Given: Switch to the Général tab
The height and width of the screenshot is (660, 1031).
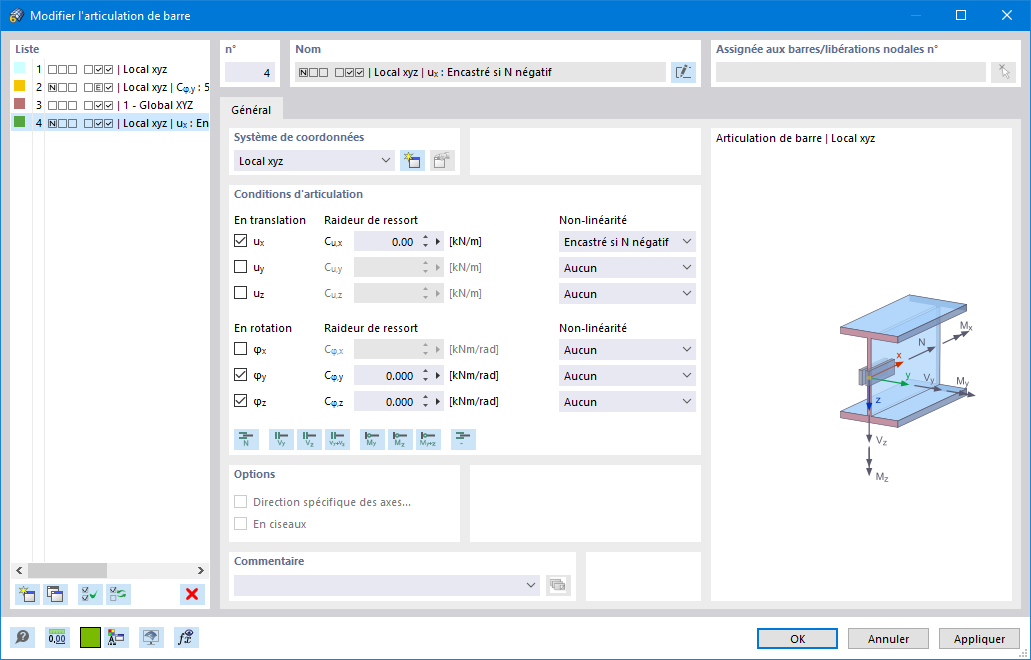Looking at the screenshot, I should pyautogui.click(x=251, y=110).
